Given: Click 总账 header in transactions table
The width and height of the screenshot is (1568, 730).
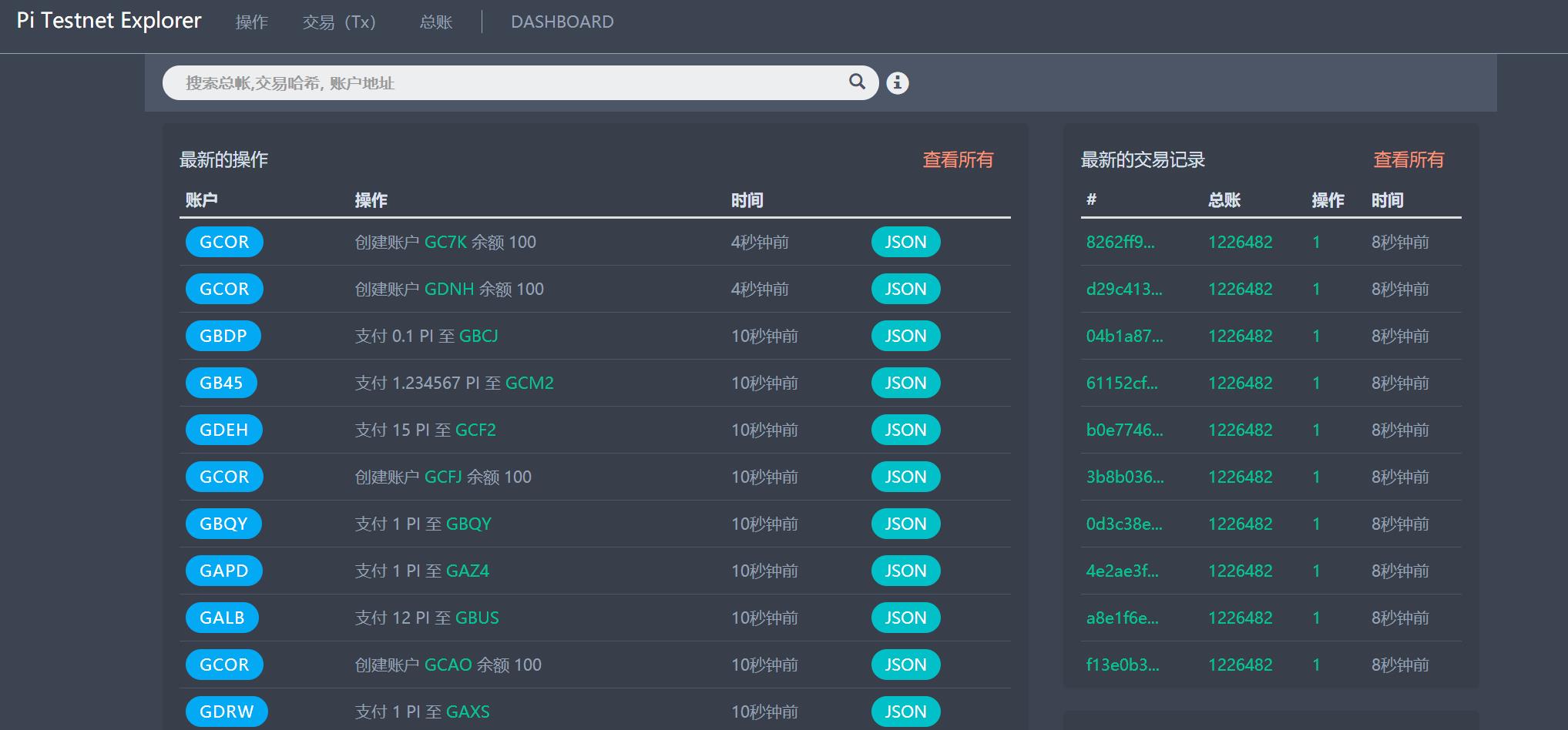Looking at the screenshot, I should (x=1224, y=200).
